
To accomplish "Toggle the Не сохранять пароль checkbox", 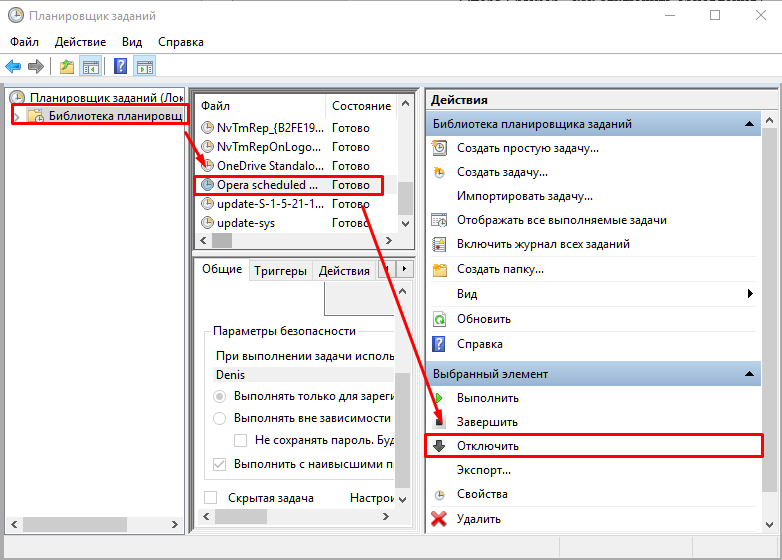I will point(240,440).
